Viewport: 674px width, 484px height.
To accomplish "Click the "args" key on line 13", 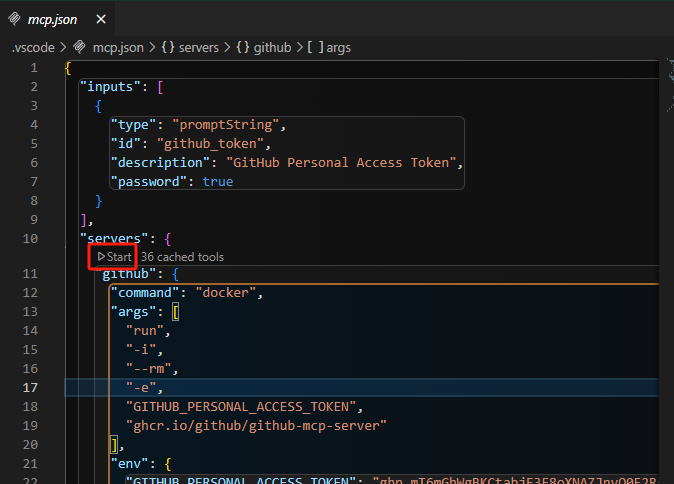I will 133,312.
